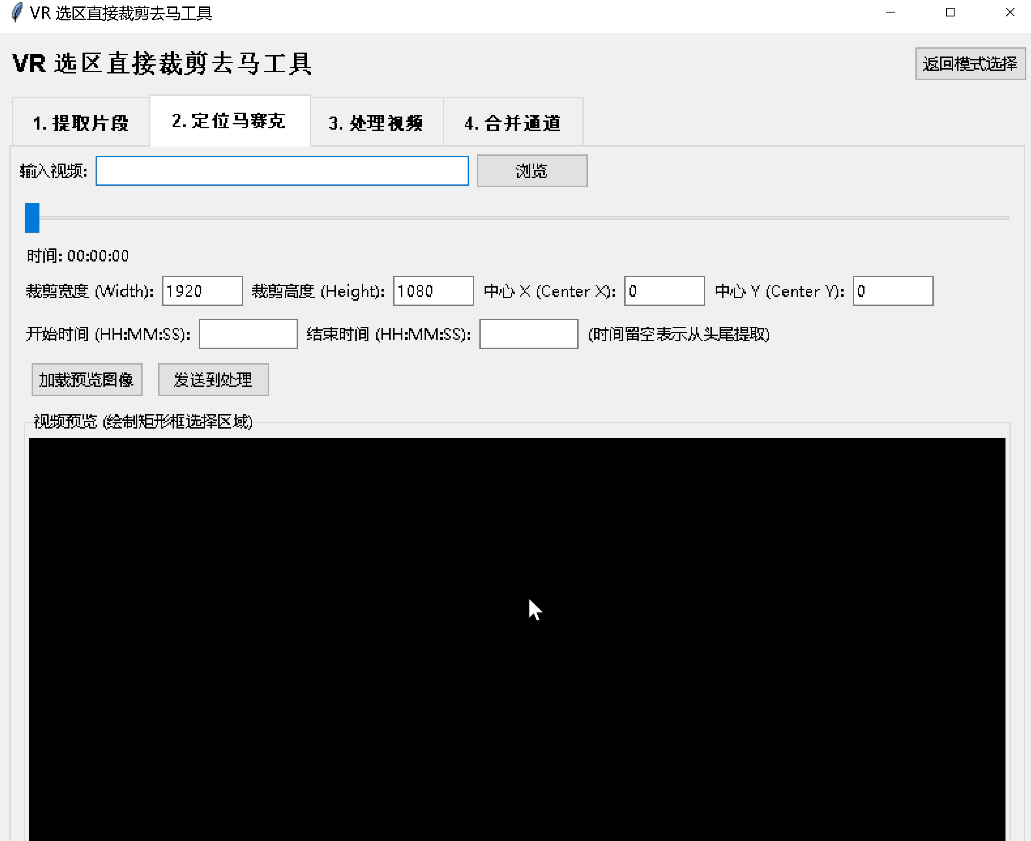
Task: Open the 3. 处理视频 tab
Action: 376,123
